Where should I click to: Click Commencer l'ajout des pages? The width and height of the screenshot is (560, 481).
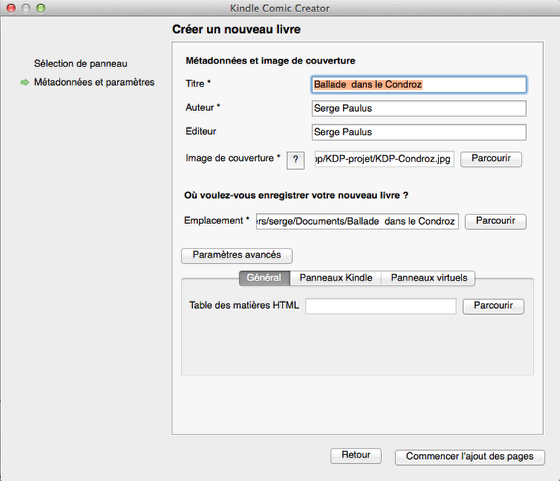[470, 457]
